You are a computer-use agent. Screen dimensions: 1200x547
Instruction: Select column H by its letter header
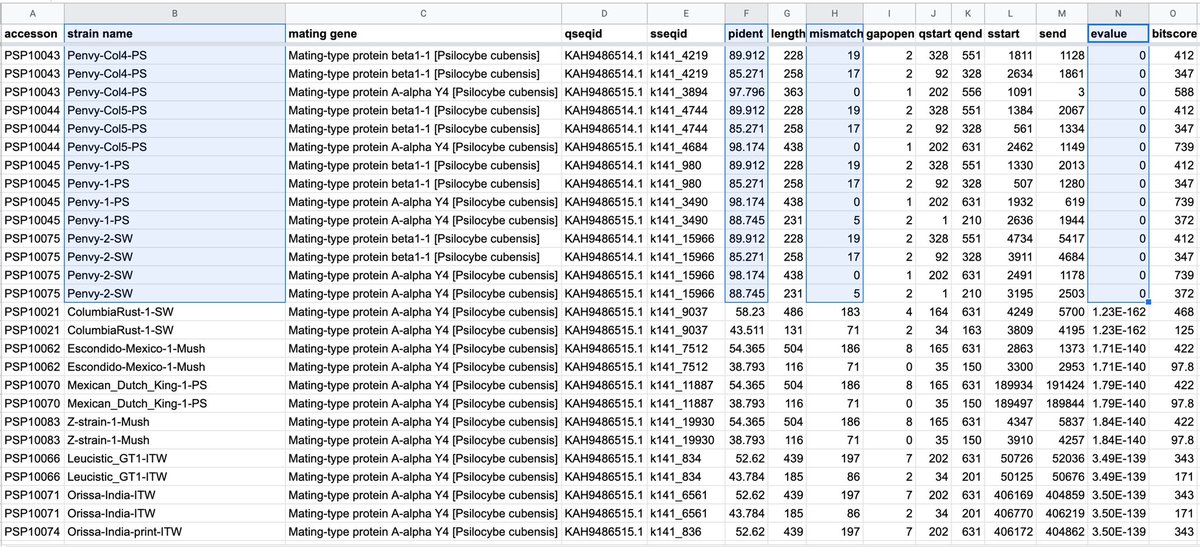coord(835,12)
